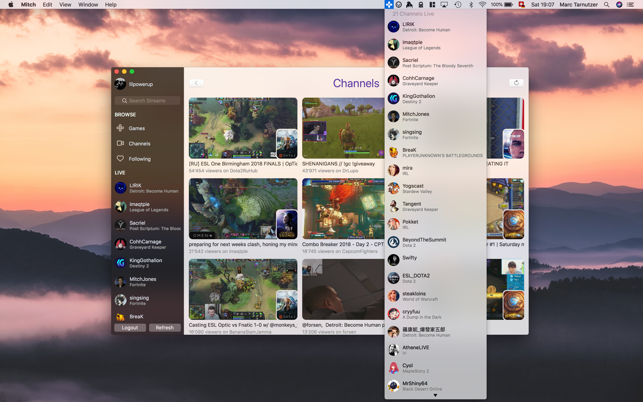Open Spotlight search in the menu bar
Image resolution: width=643 pixels, height=402 pixels.
(x=606, y=5)
